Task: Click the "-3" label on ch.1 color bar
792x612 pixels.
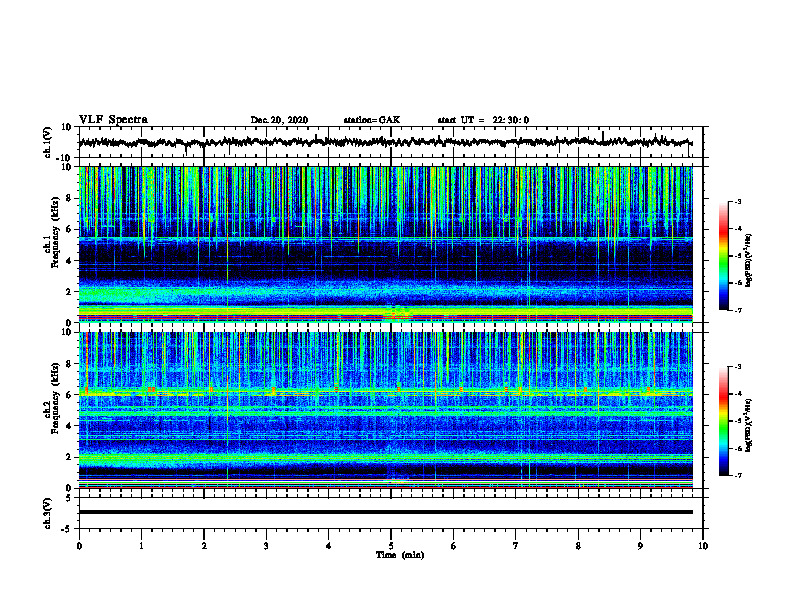Action: click(737, 202)
